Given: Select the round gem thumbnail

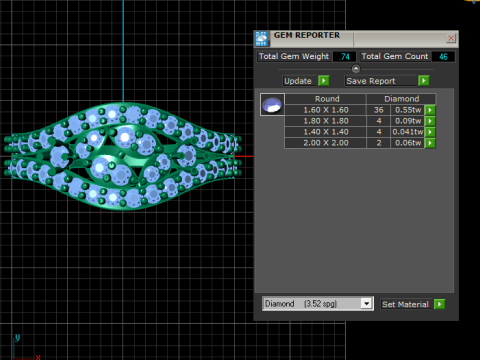Looking at the screenshot, I should pyautogui.click(x=272, y=104).
